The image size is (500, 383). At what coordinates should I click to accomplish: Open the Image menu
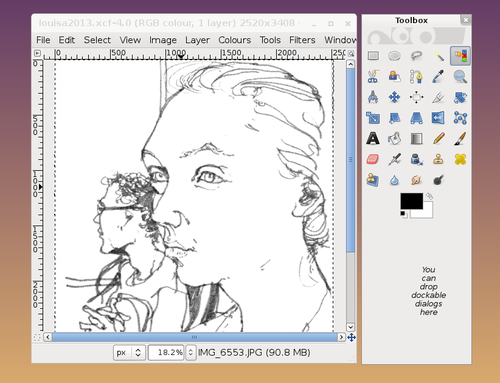163,40
